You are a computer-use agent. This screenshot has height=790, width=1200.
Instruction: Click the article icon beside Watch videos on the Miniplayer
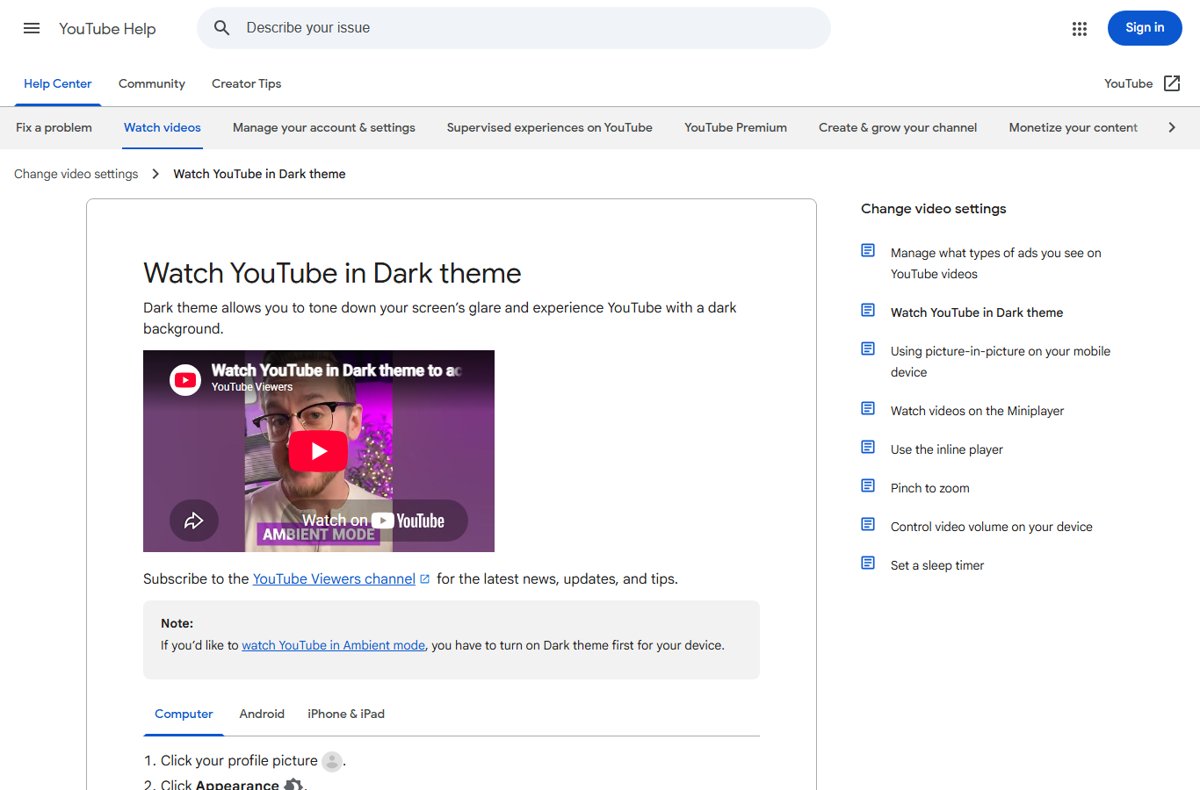[868, 409]
